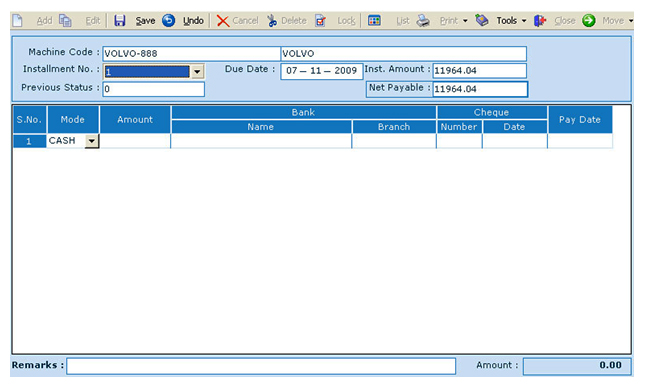The height and width of the screenshot is (389, 646).
Task: Click the Tools icon
Action: (x=482, y=20)
